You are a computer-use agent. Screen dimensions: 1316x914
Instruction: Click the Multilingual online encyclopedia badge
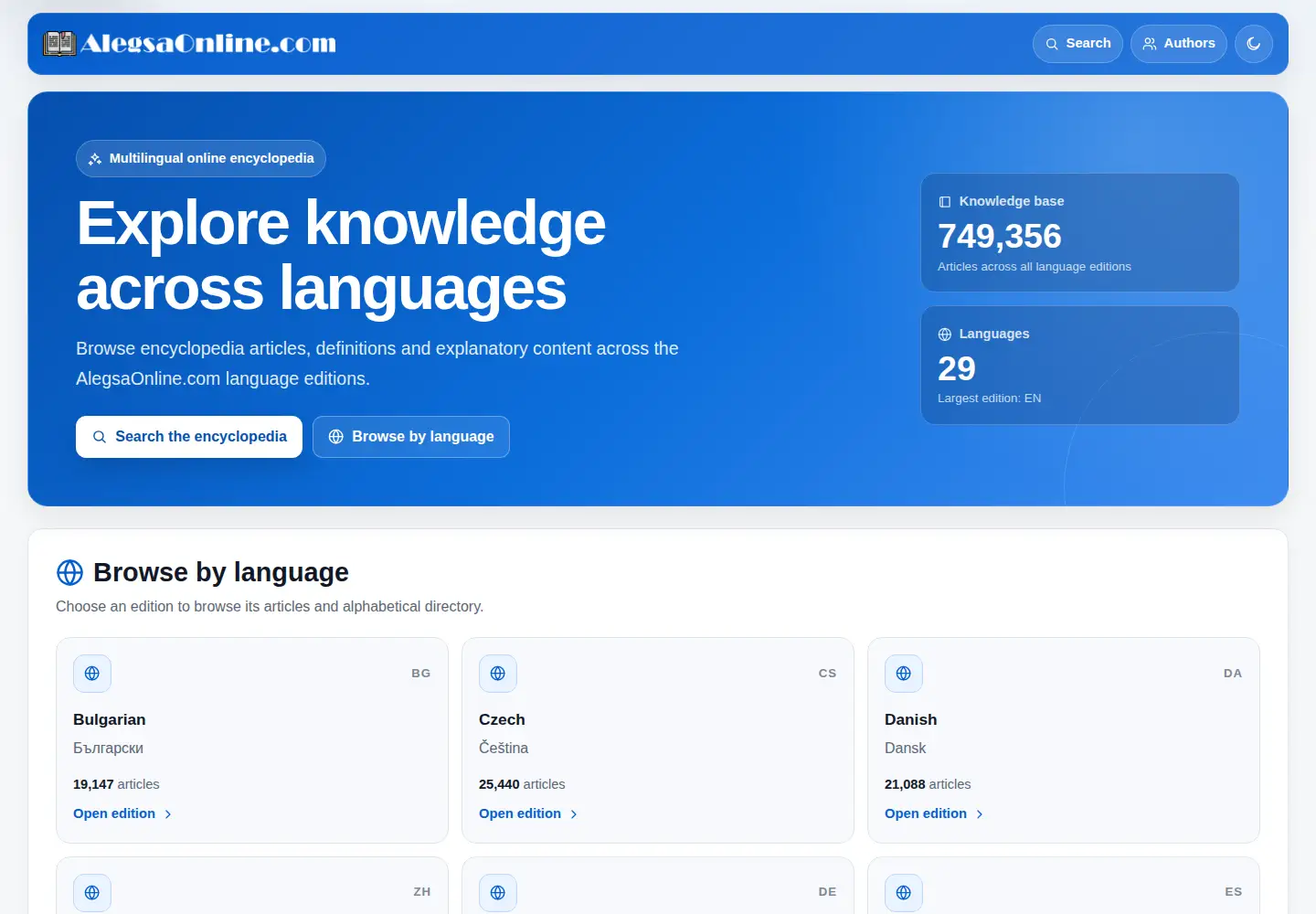(201, 158)
